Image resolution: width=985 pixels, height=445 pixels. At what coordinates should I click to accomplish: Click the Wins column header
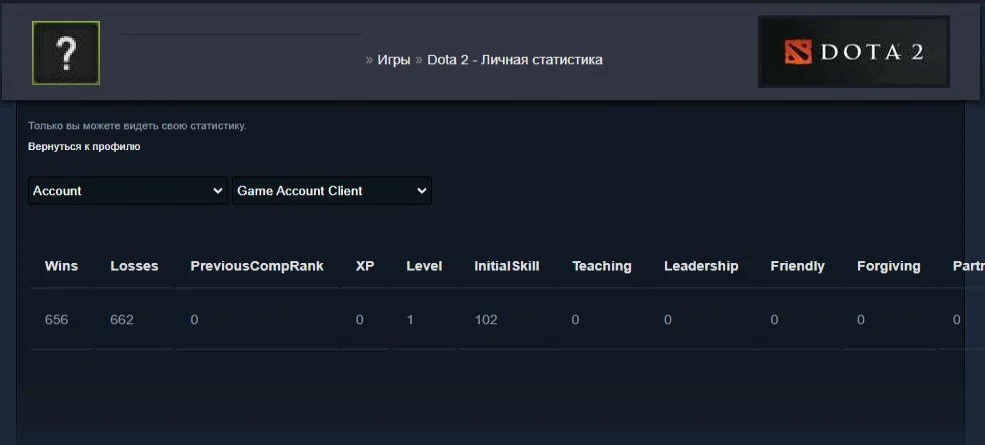pyautogui.click(x=61, y=266)
